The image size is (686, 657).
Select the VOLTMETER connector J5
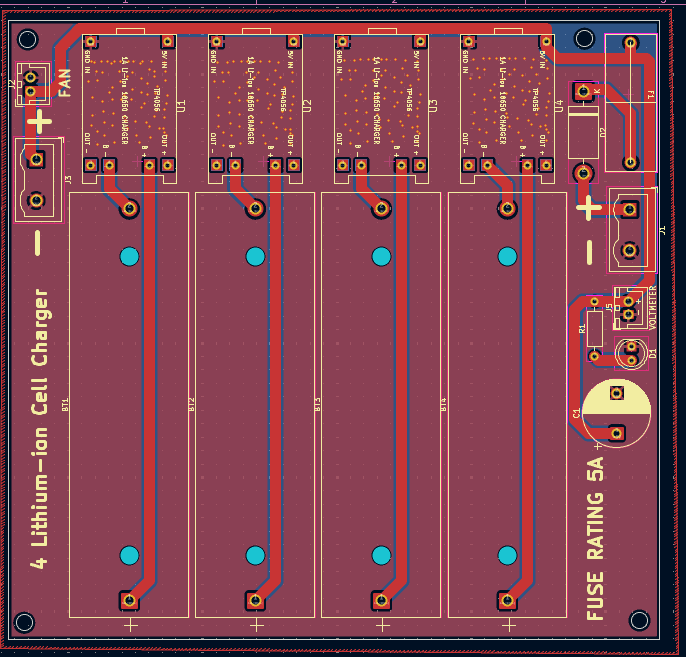tap(629, 307)
